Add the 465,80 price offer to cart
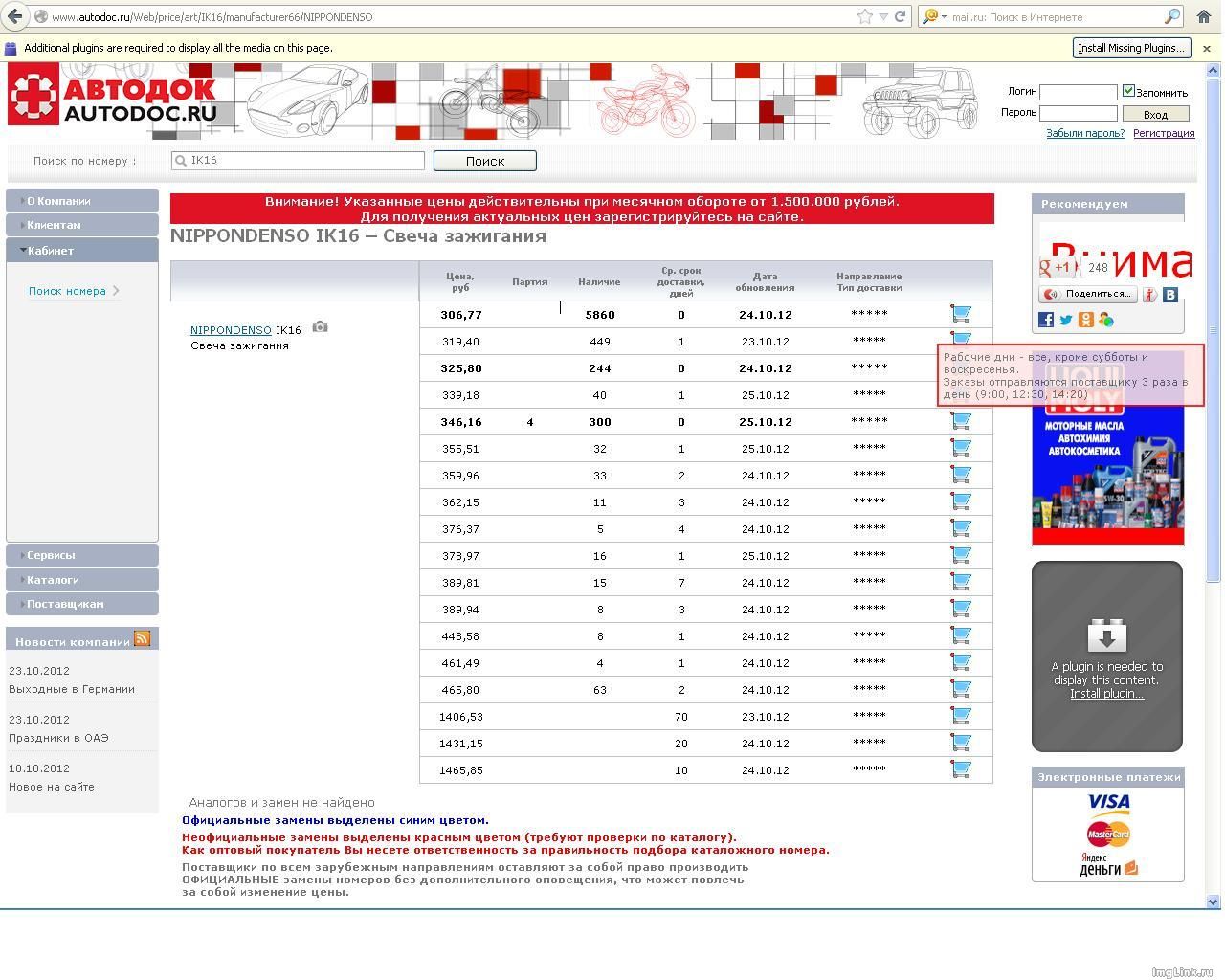The height and width of the screenshot is (980, 1225). click(961, 689)
